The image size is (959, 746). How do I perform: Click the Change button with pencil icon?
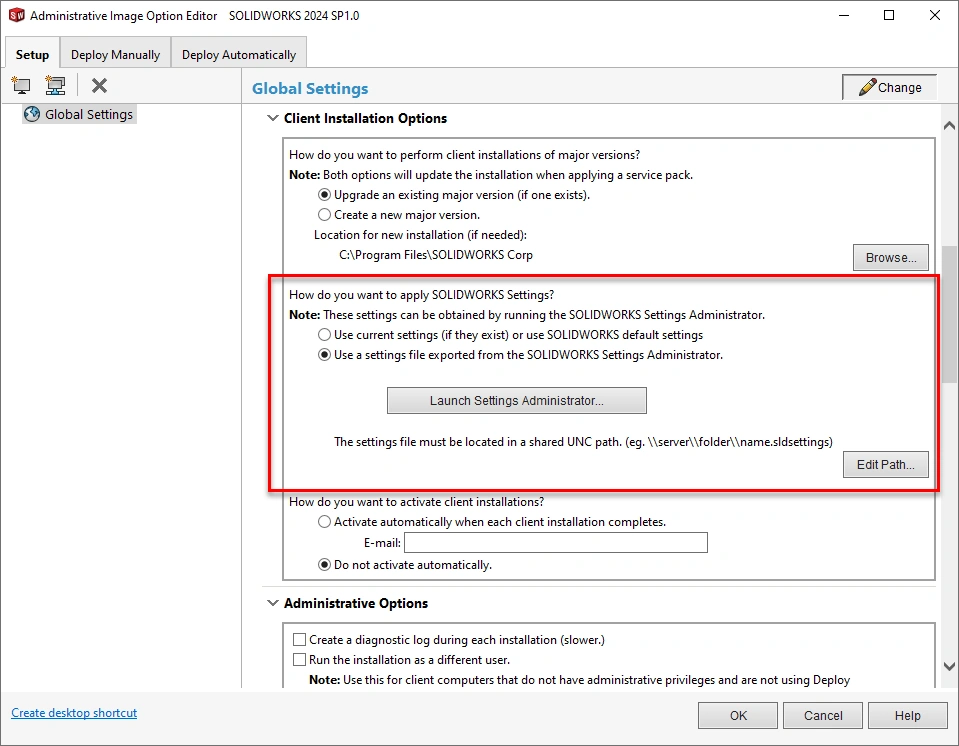pos(889,88)
